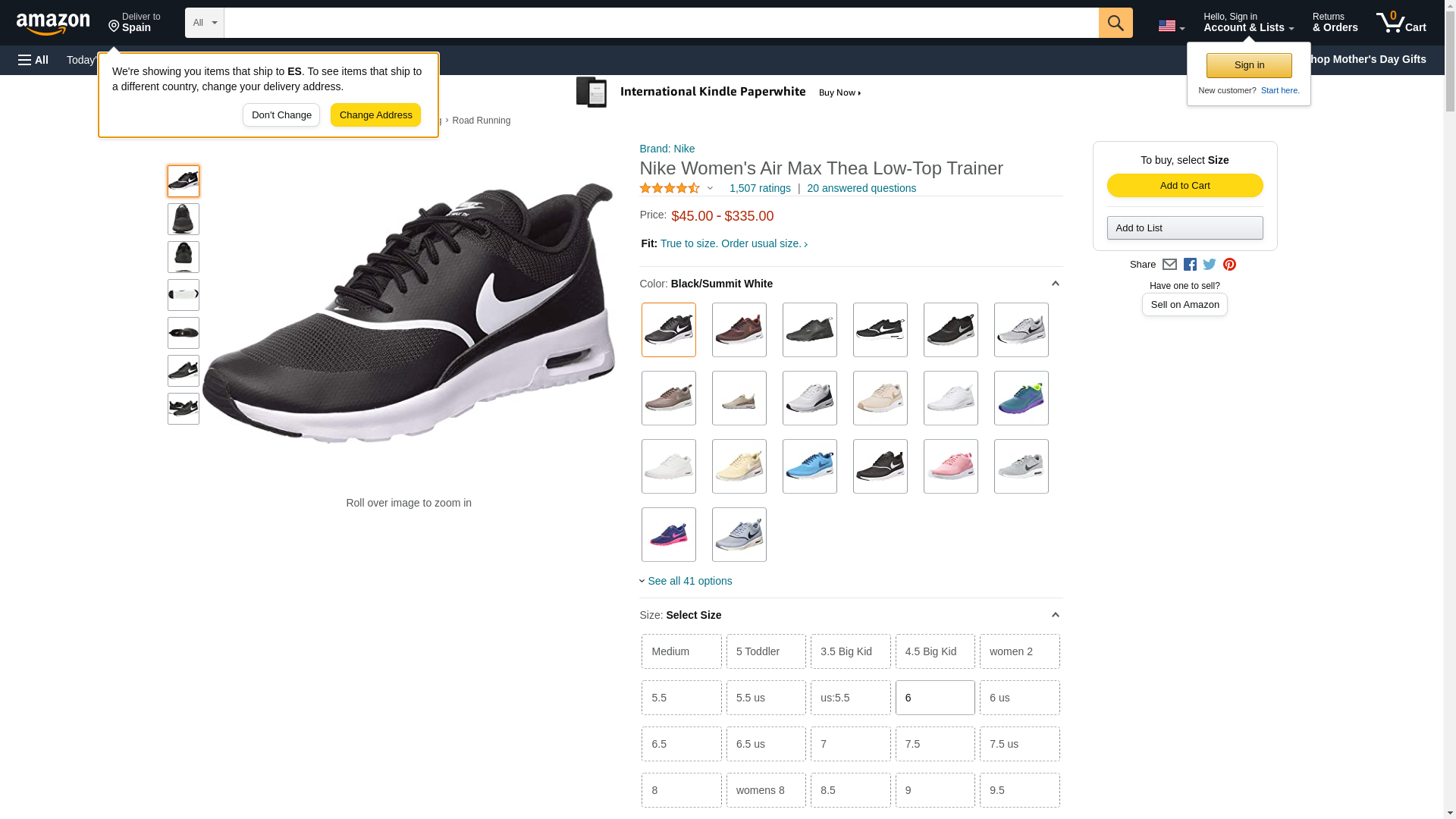Open the language flag dropdown
Viewport: 1456px width, 819px height.
pos(1171,27)
